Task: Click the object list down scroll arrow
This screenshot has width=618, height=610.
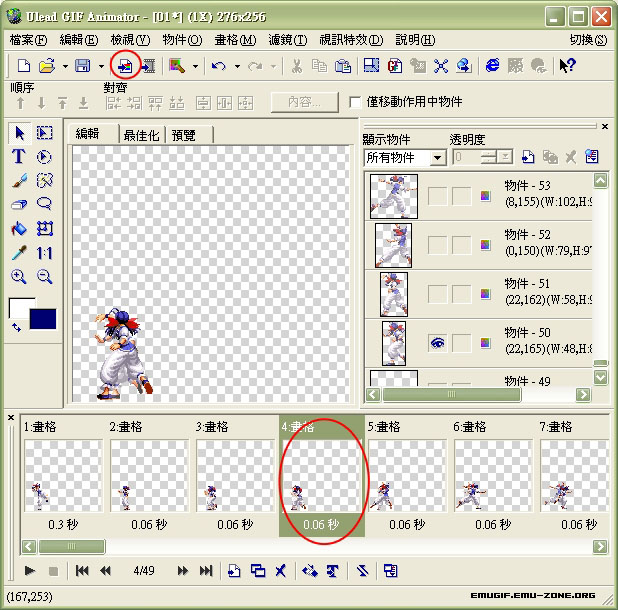Action: click(x=601, y=377)
